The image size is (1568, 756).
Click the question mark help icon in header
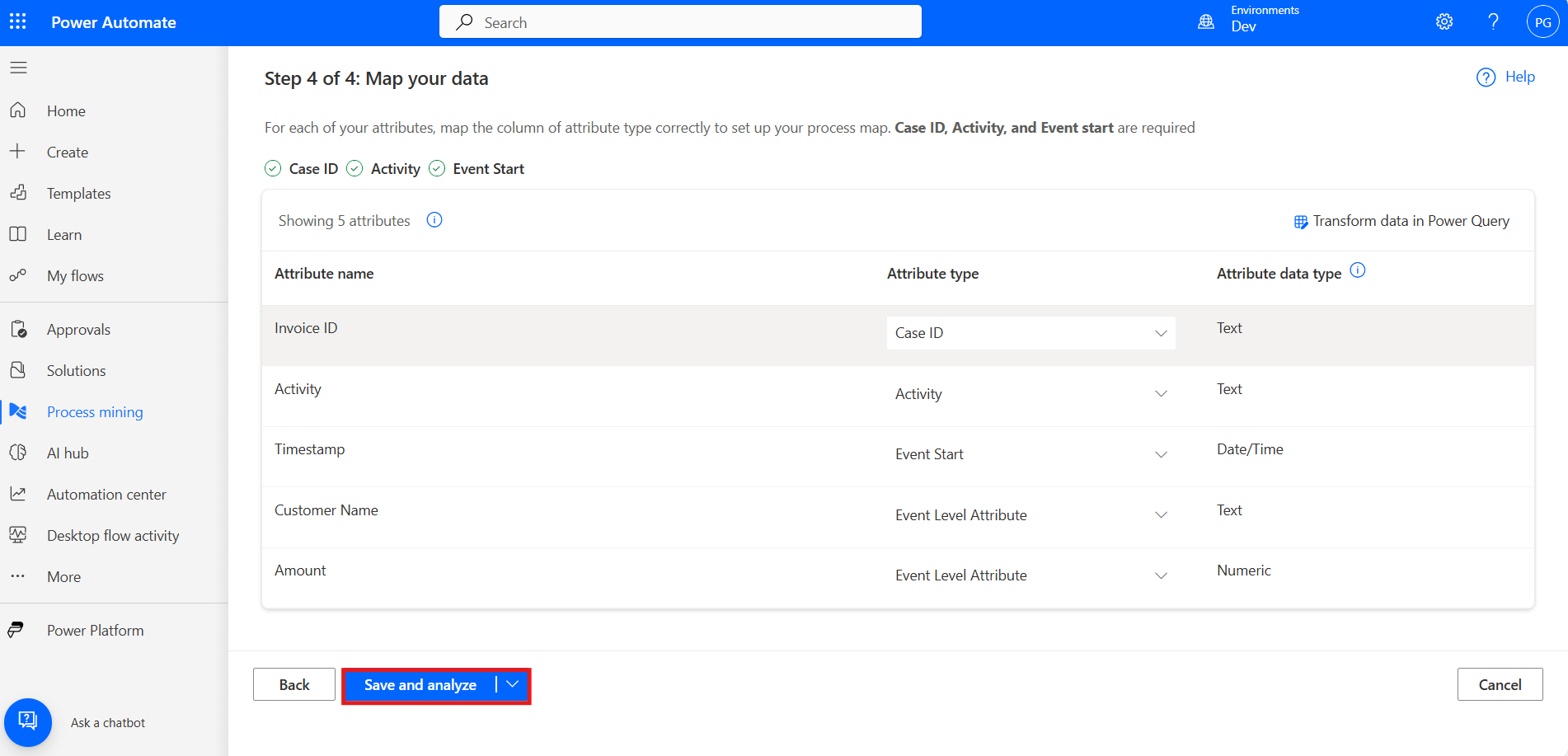[1493, 22]
